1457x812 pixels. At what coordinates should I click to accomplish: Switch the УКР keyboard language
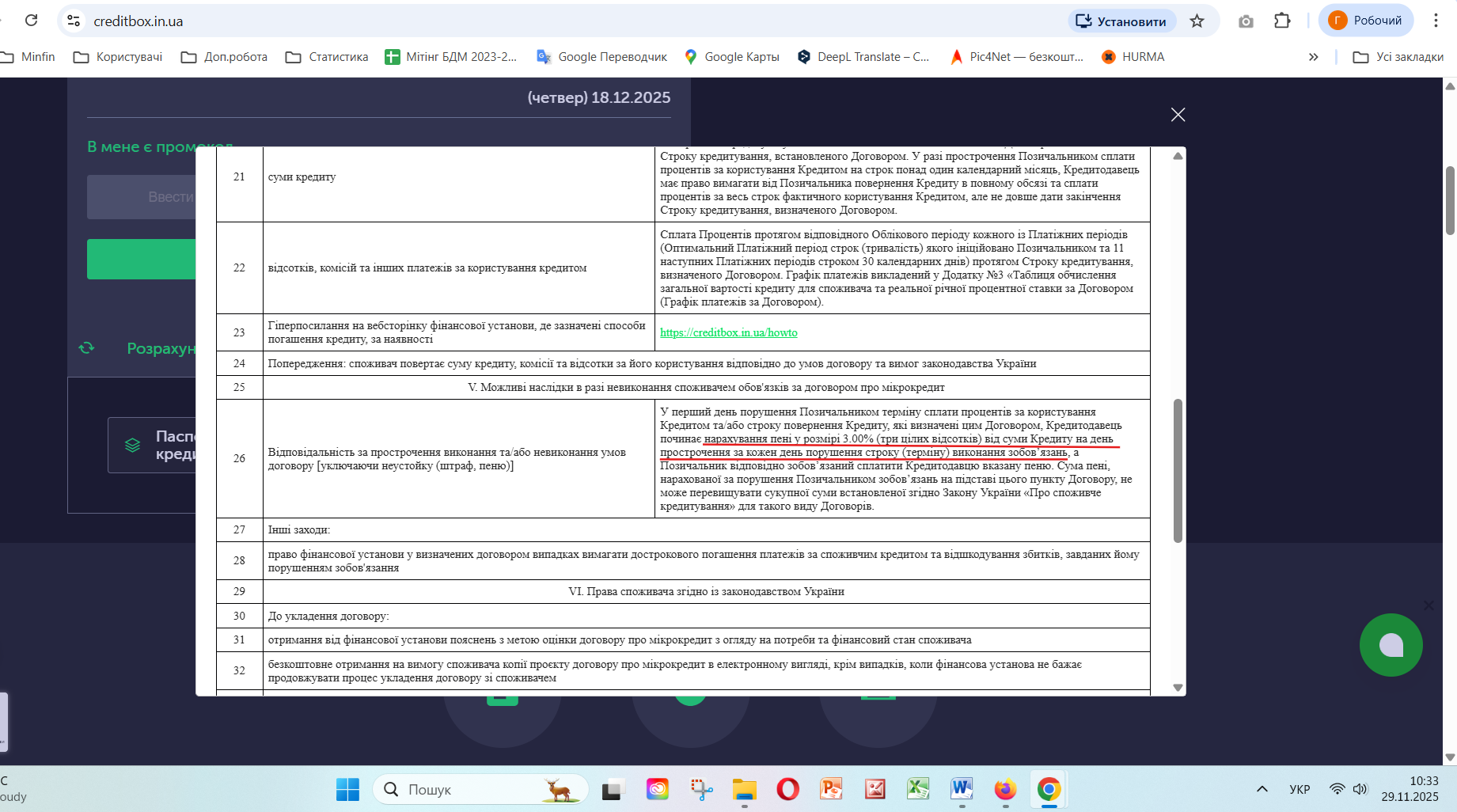(x=1300, y=789)
